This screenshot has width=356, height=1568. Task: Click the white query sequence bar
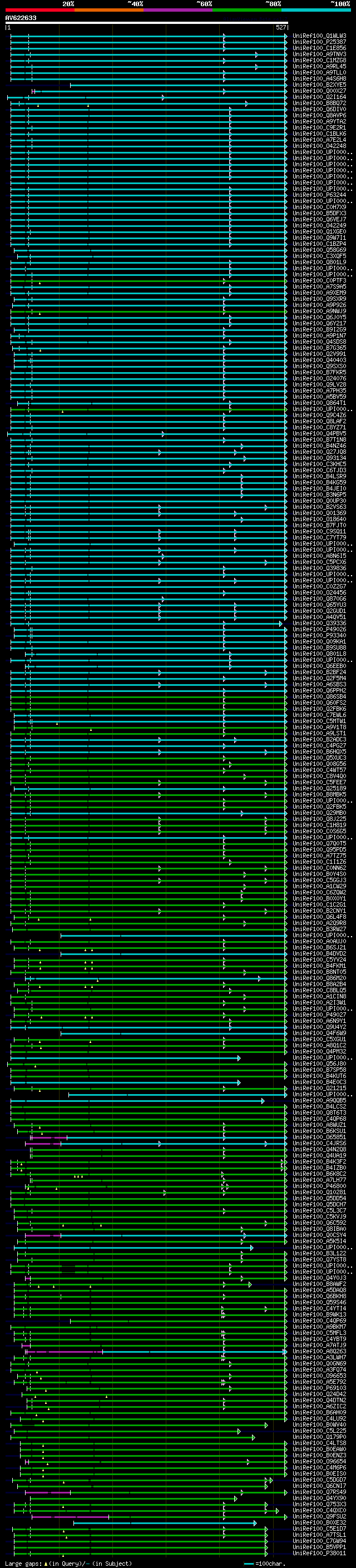click(x=147, y=22)
